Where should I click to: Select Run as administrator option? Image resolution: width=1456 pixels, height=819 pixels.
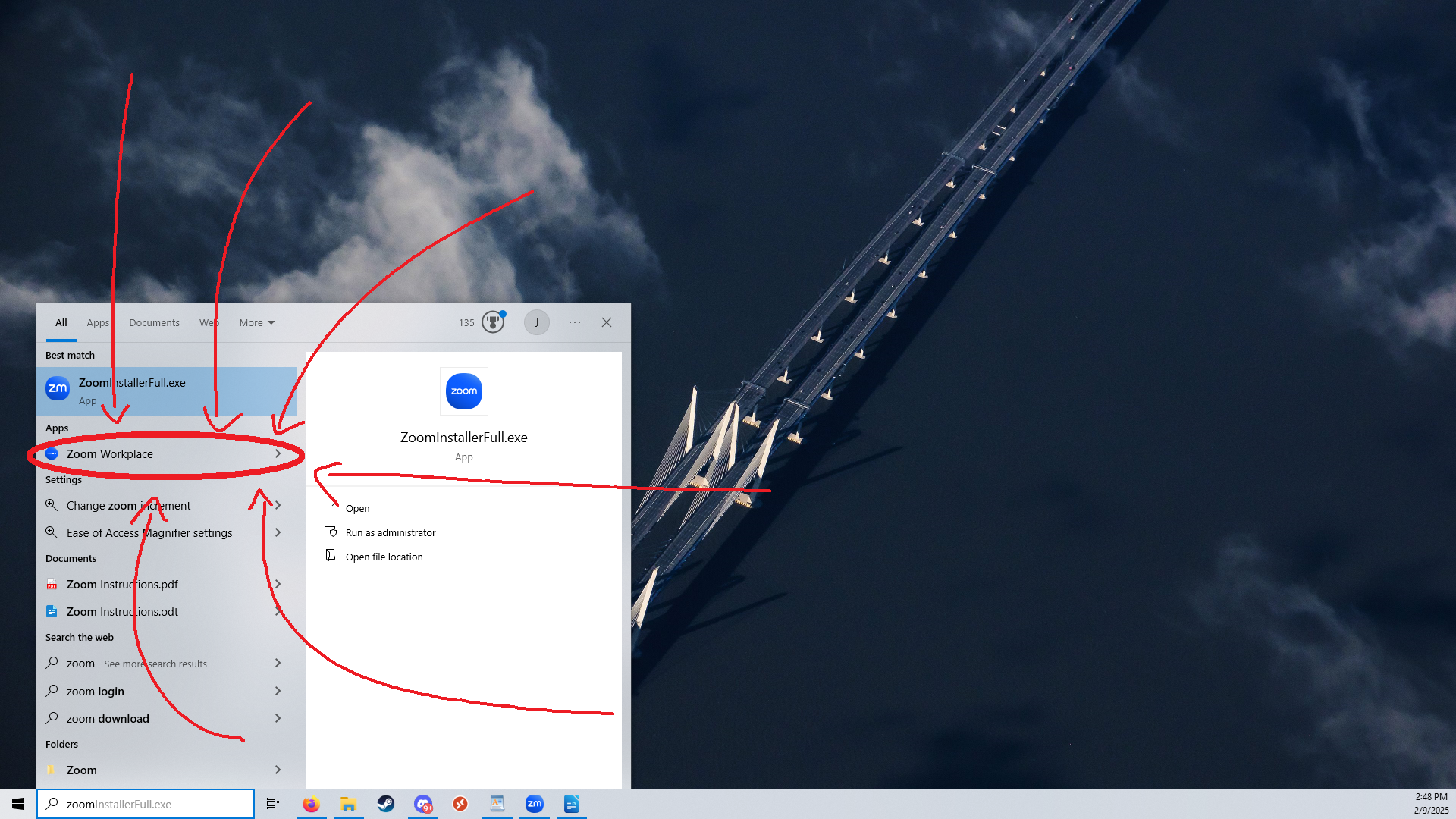391,532
